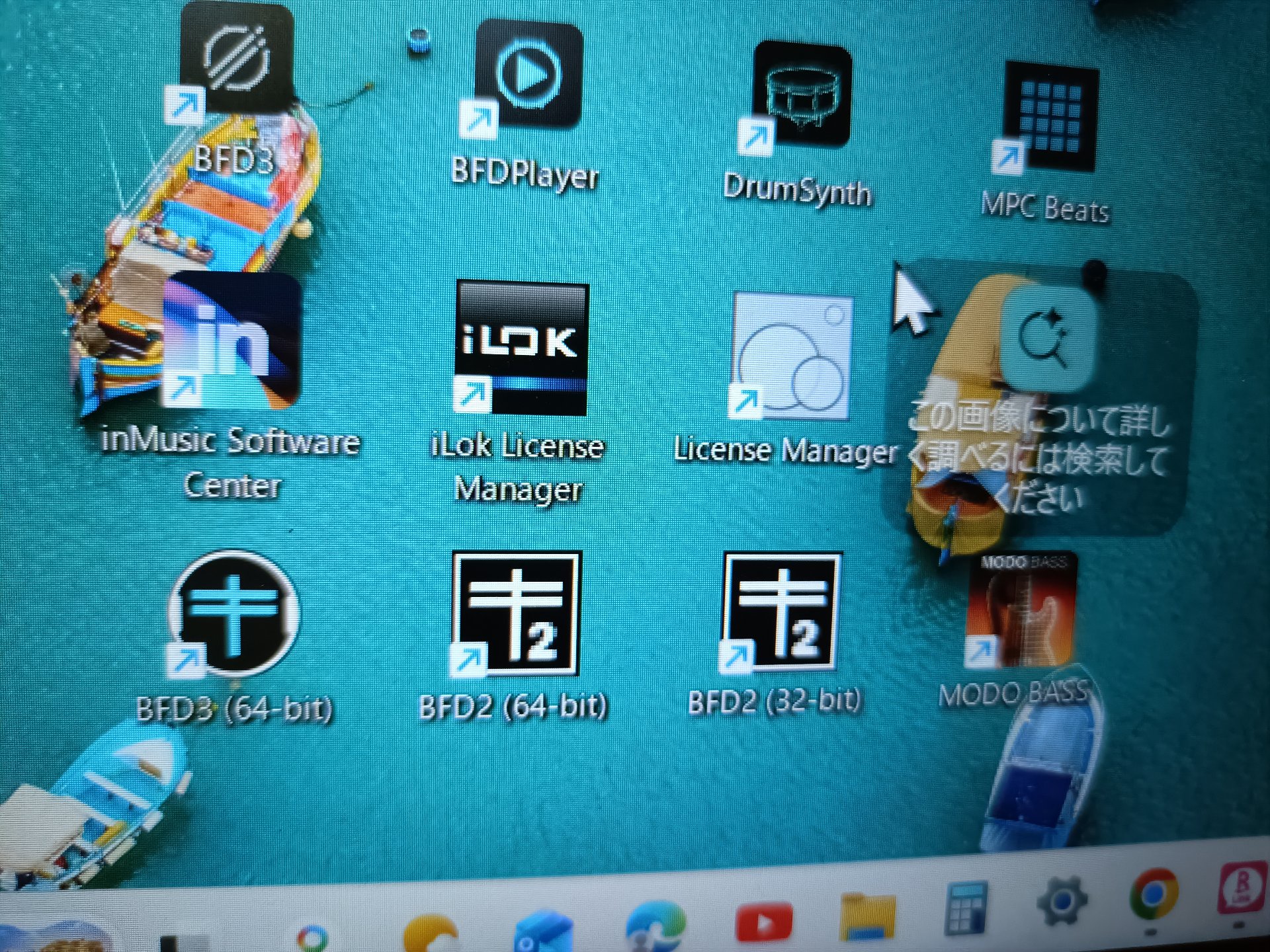This screenshot has width=1270, height=952.
Task: Open Microsoft Edge from the taskbar
Action: coord(656,928)
